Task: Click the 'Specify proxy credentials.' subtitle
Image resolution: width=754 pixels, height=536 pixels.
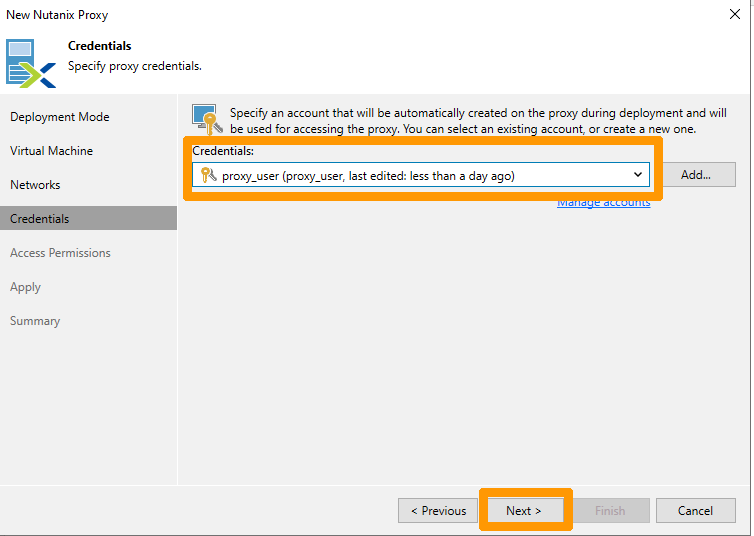Action: pyautogui.click(x=135, y=66)
